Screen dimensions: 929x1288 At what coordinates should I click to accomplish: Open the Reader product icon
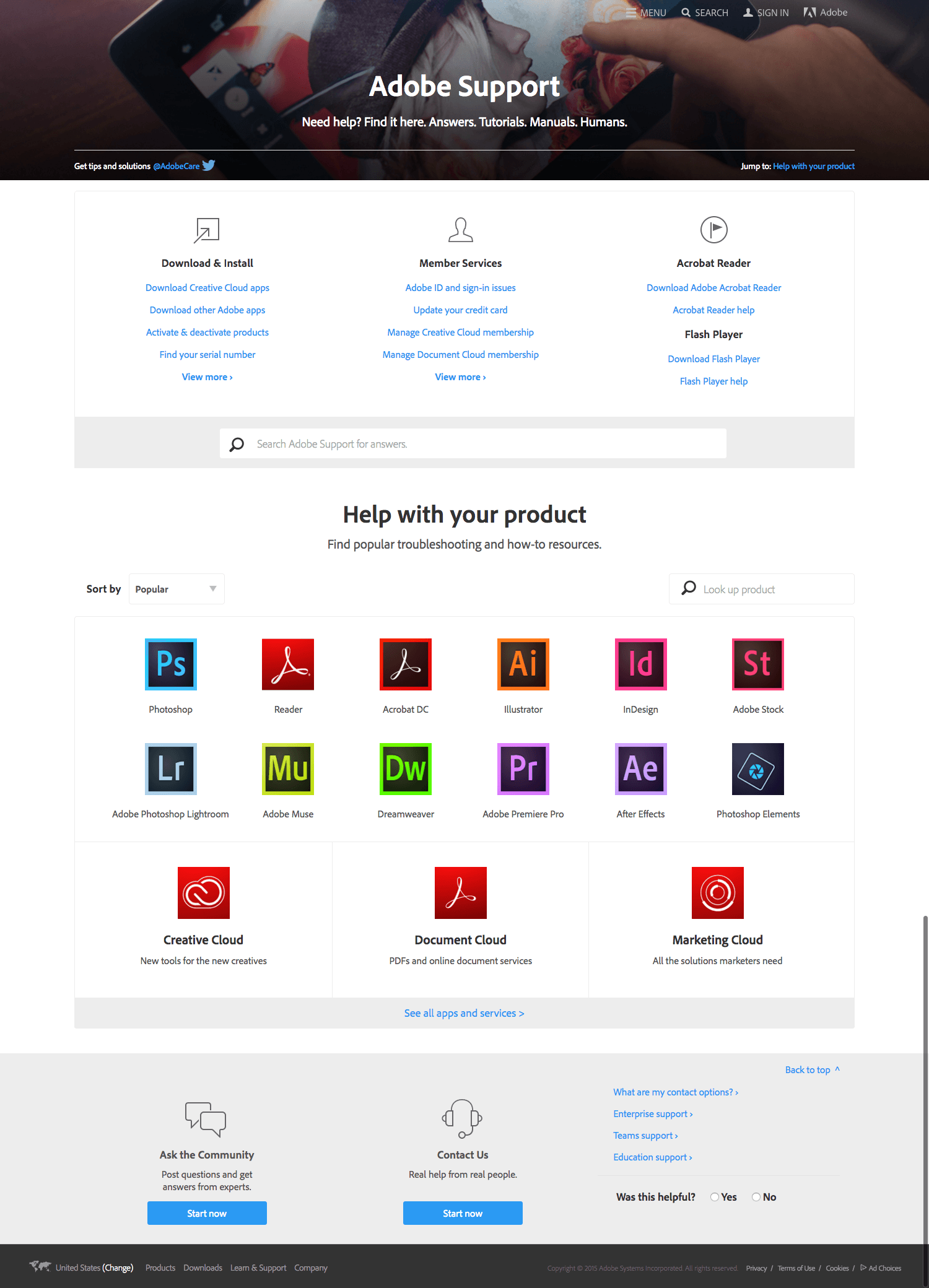pyautogui.click(x=288, y=664)
